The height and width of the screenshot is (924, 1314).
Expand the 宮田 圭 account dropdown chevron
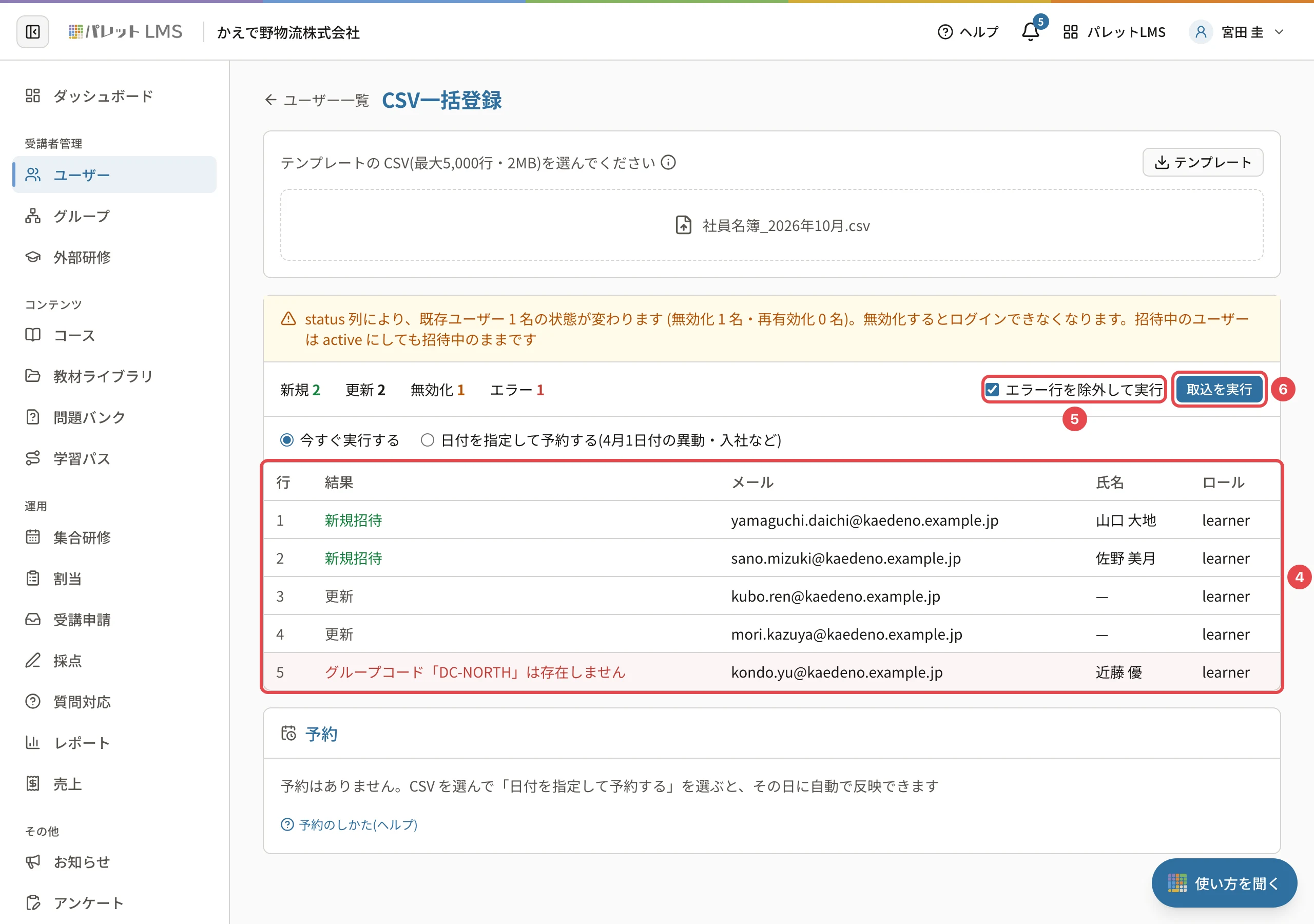1279,32
